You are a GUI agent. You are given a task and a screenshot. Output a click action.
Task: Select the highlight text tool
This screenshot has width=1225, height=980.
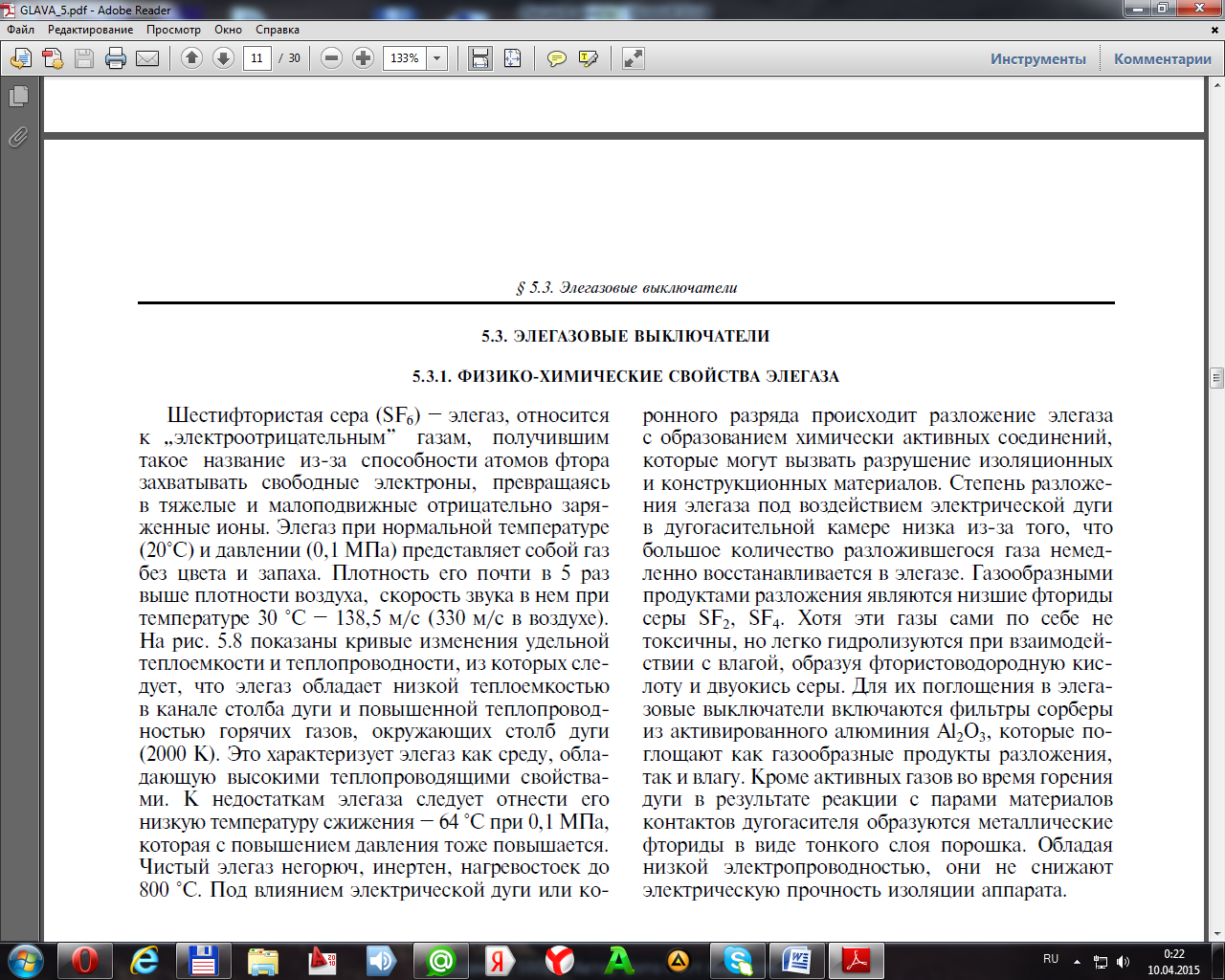click(588, 58)
